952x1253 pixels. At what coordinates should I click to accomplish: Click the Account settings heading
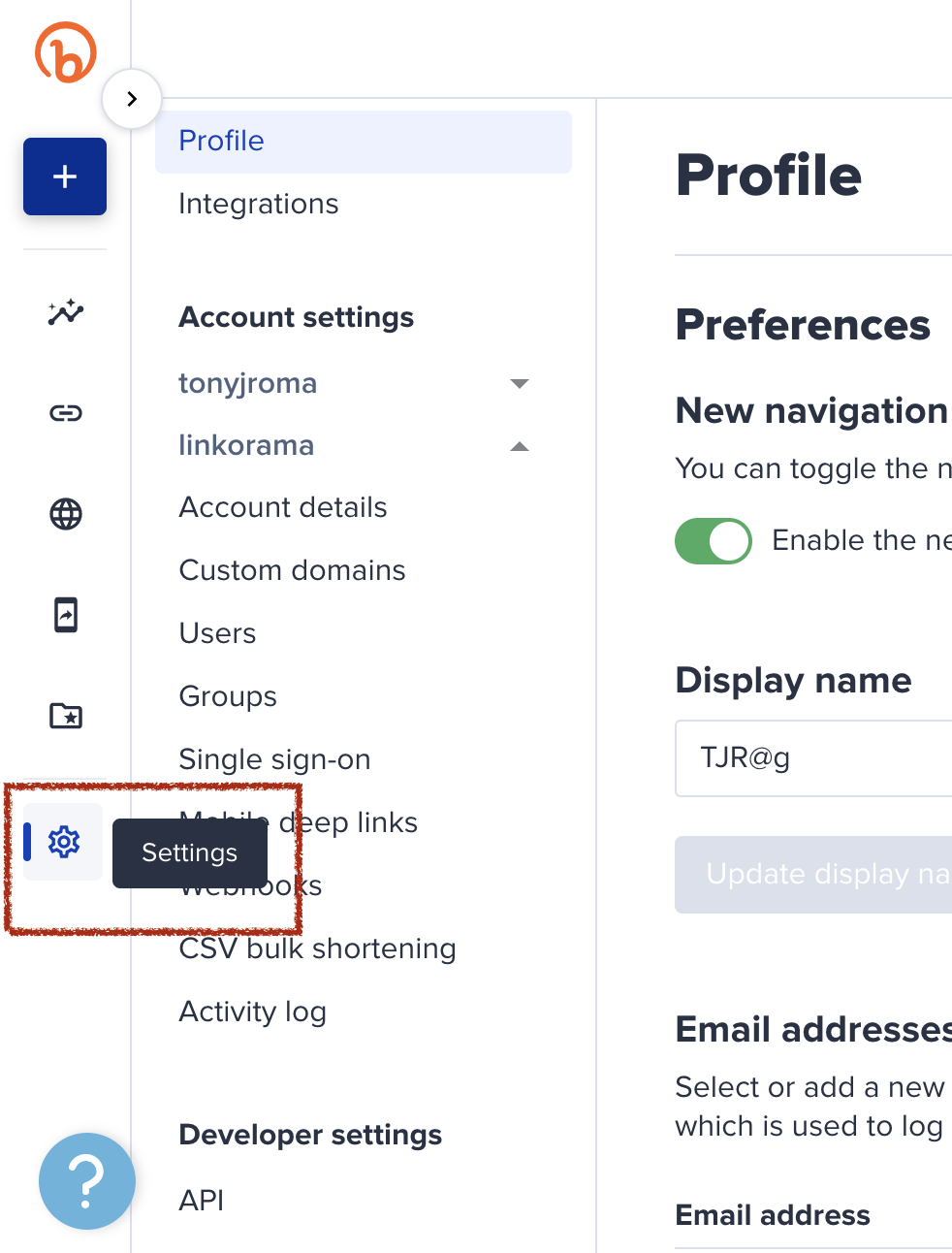point(297,317)
